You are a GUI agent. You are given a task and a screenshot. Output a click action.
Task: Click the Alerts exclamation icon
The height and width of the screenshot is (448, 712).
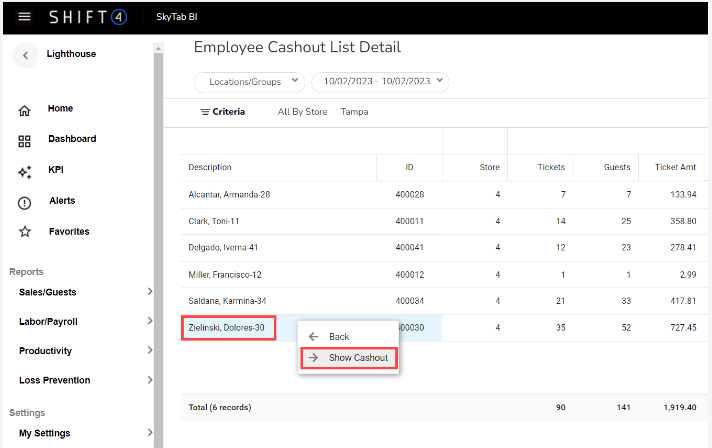click(25, 203)
